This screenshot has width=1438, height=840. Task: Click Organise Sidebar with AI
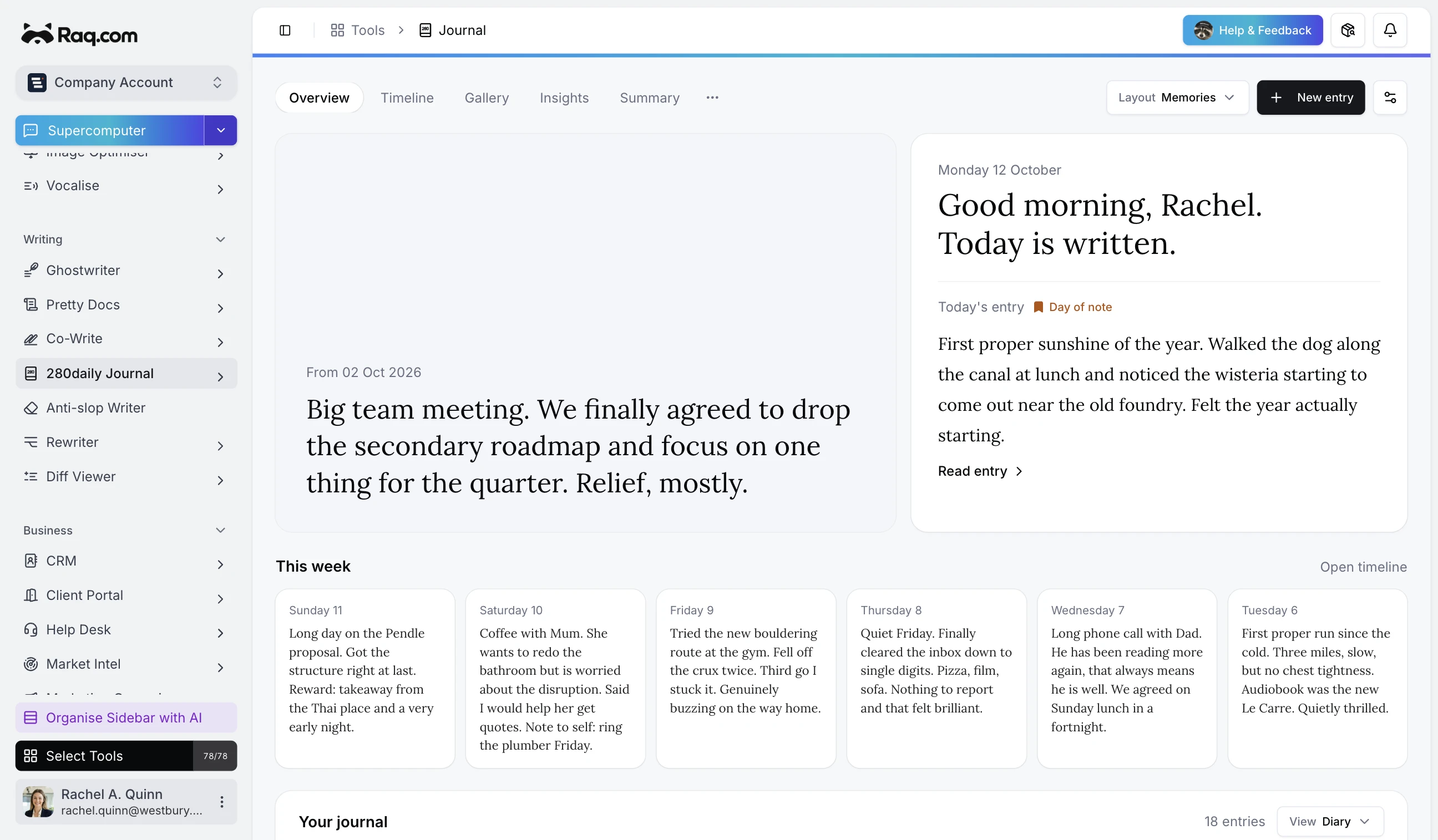pos(126,717)
